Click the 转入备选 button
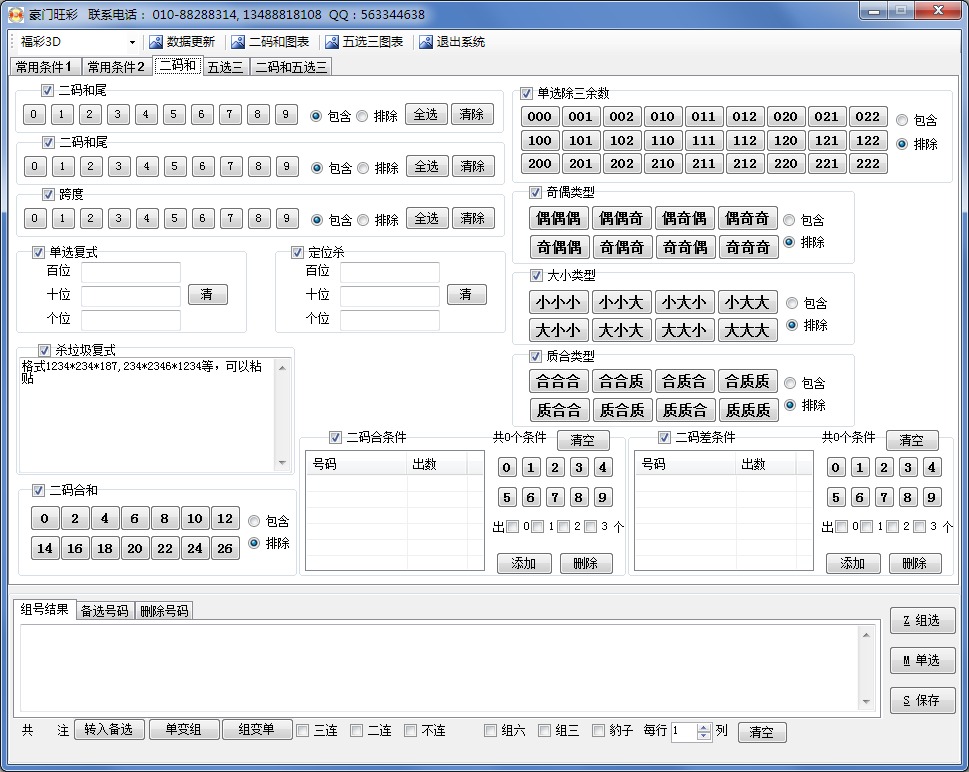This screenshot has width=969, height=772. tap(109, 730)
